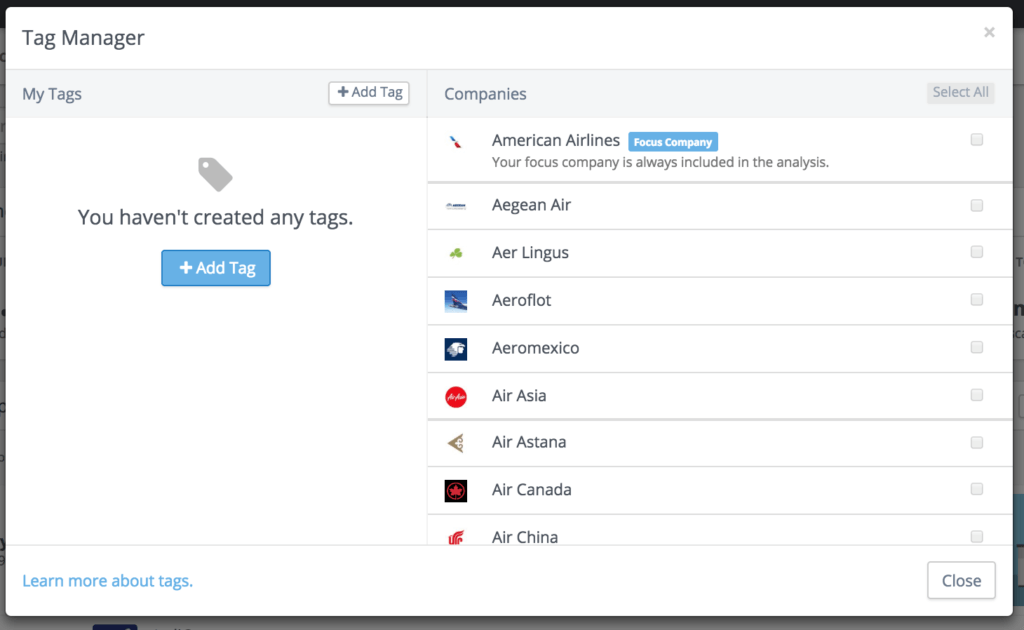Tick the Air Canada checkbox

(x=976, y=489)
